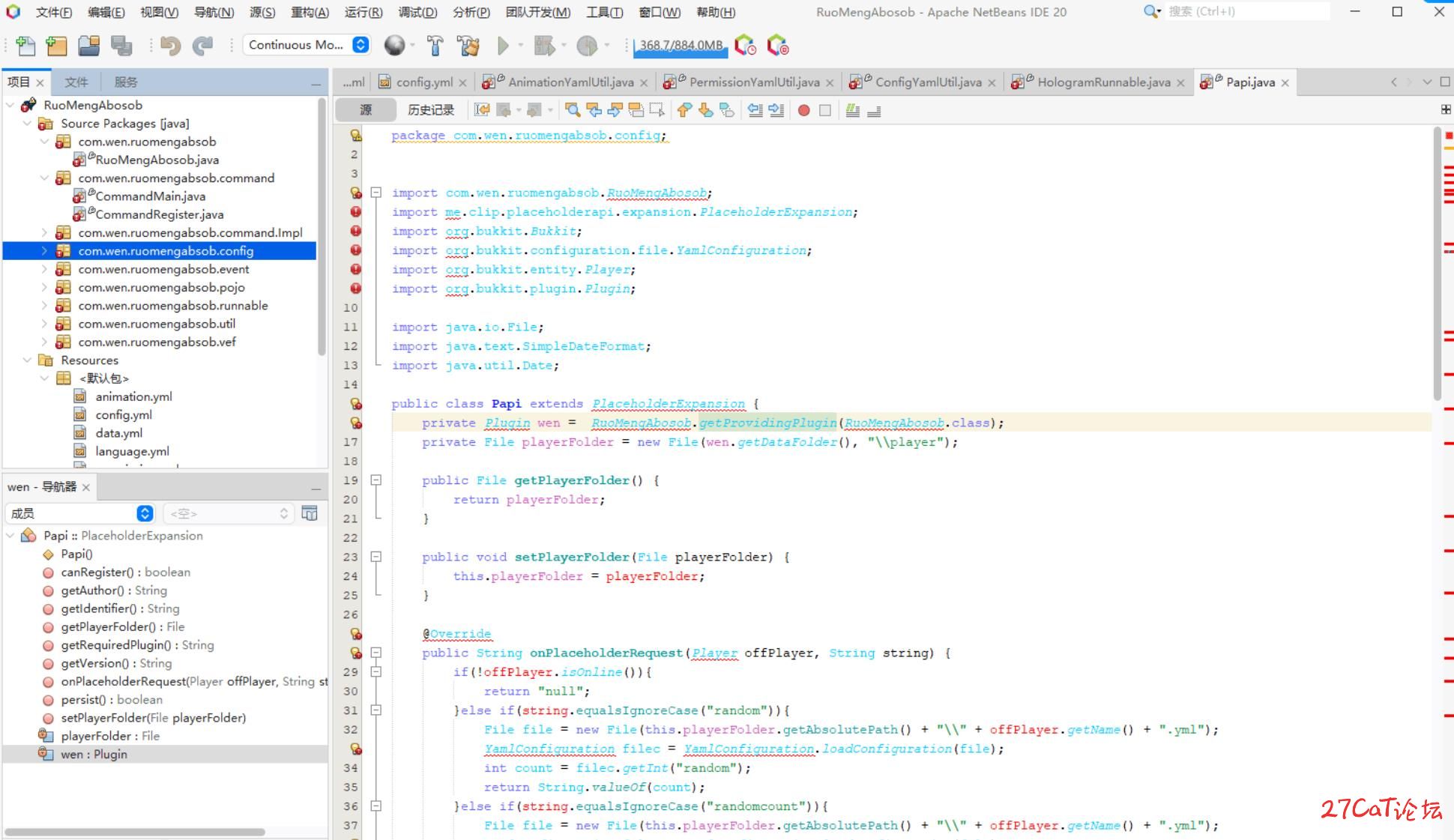Open the Continuous Mo... configuration dropdown
Viewport: 1454px width, 840px height.
point(307,45)
